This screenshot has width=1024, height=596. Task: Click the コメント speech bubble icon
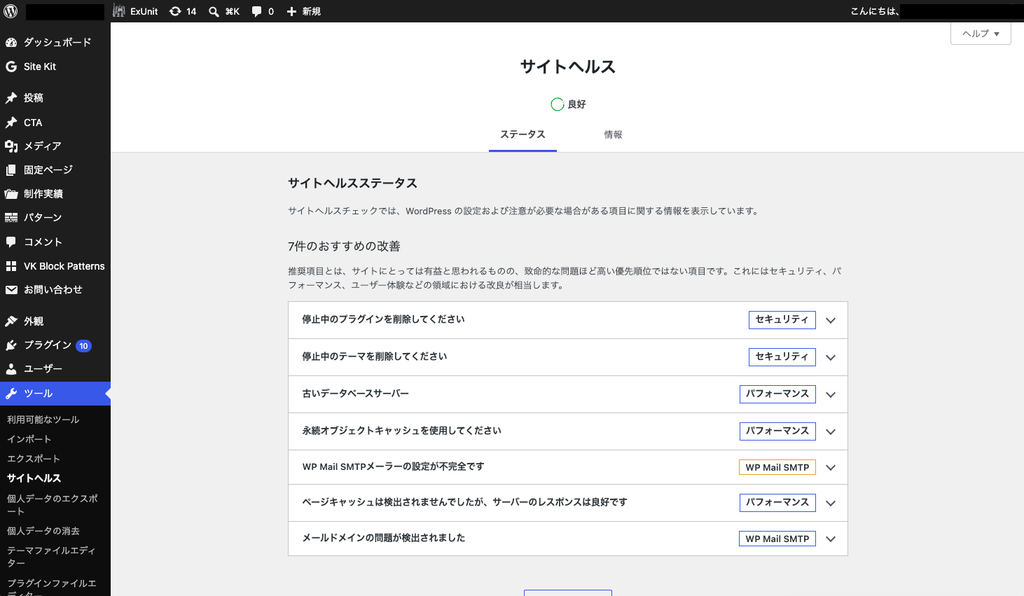tap(11, 242)
